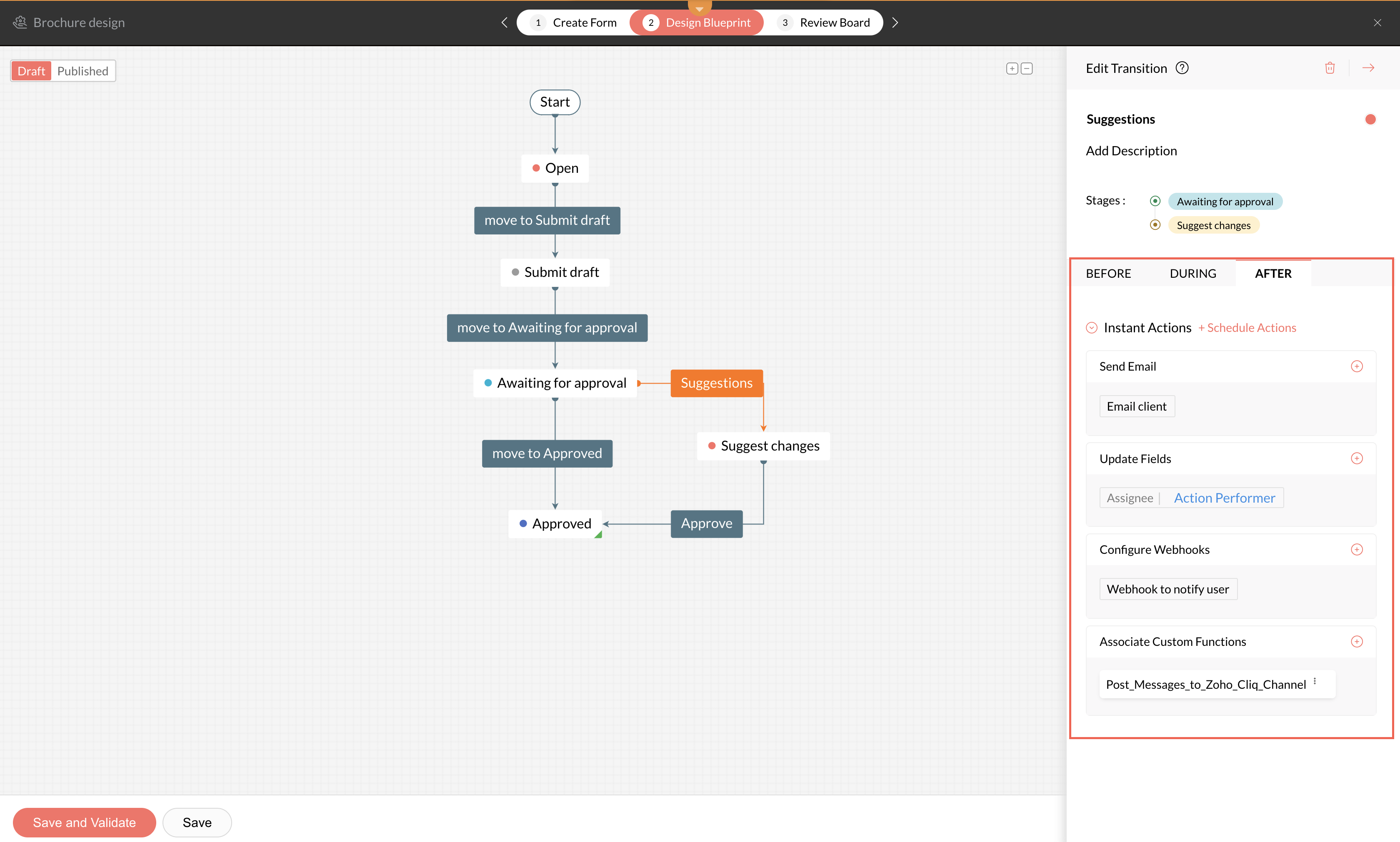Click the Schedule Actions link
Screen dimensions: 1400x842
click(1247, 328)
